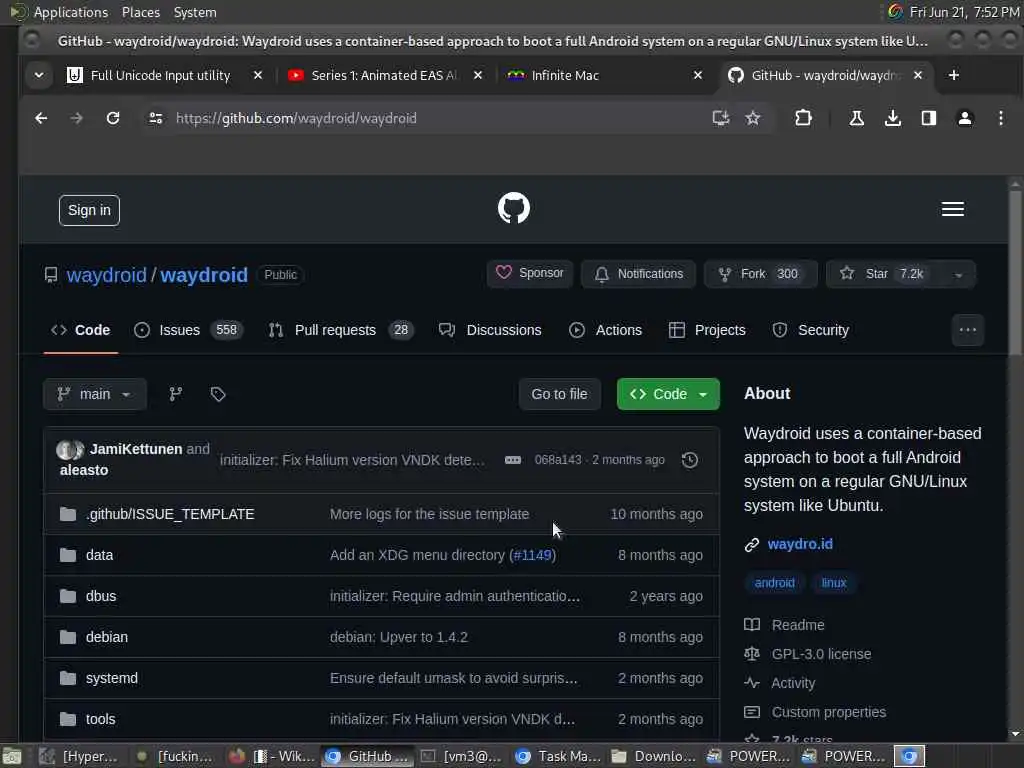This screenshot has height=768, width=1024.
Task: Open the JamiKettunen author link
Action: [136, 449]
